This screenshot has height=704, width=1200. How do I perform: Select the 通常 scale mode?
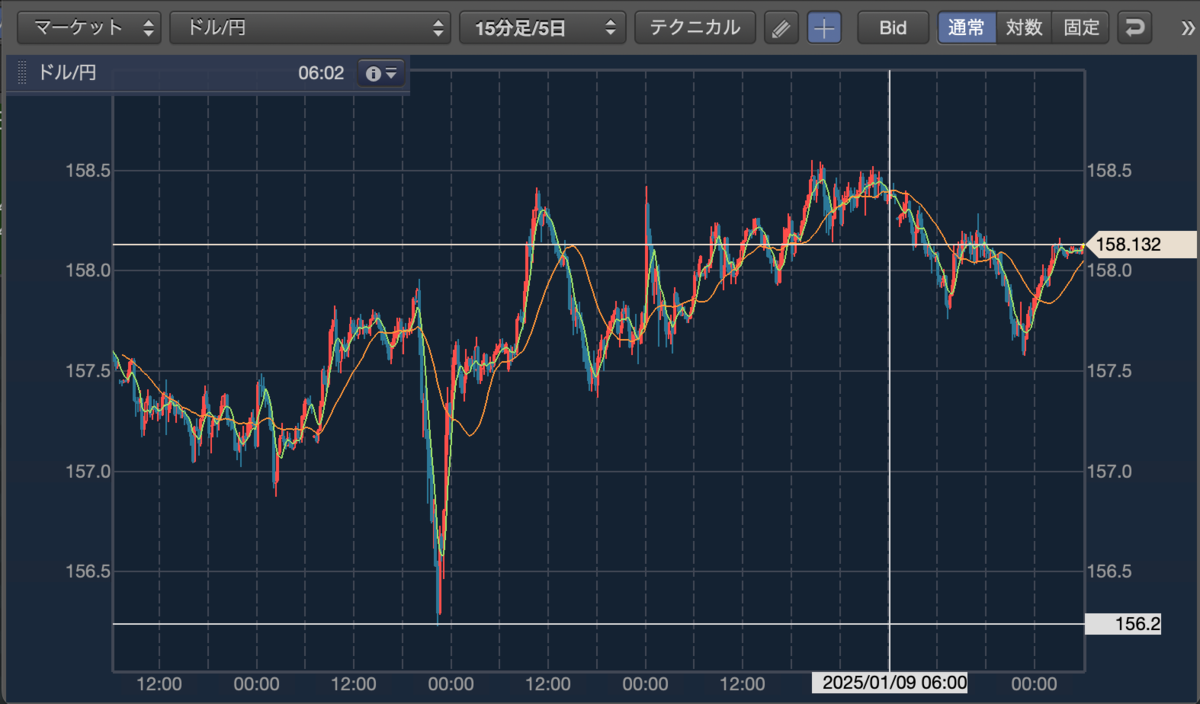tap(967, 28)
